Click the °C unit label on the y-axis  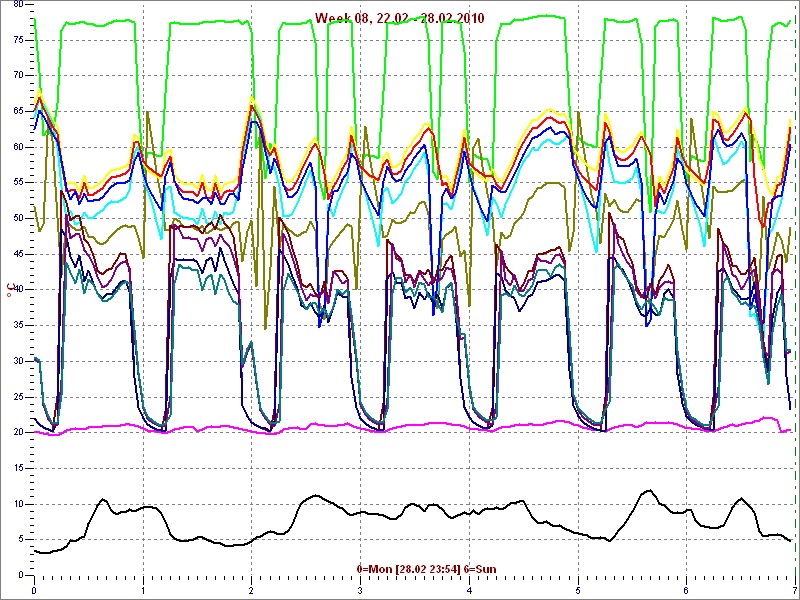pyautogui.click(x=11, y=290)
